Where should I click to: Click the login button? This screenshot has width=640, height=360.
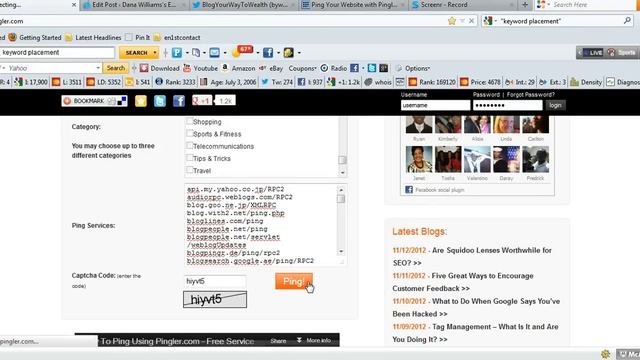click(555, 105)
